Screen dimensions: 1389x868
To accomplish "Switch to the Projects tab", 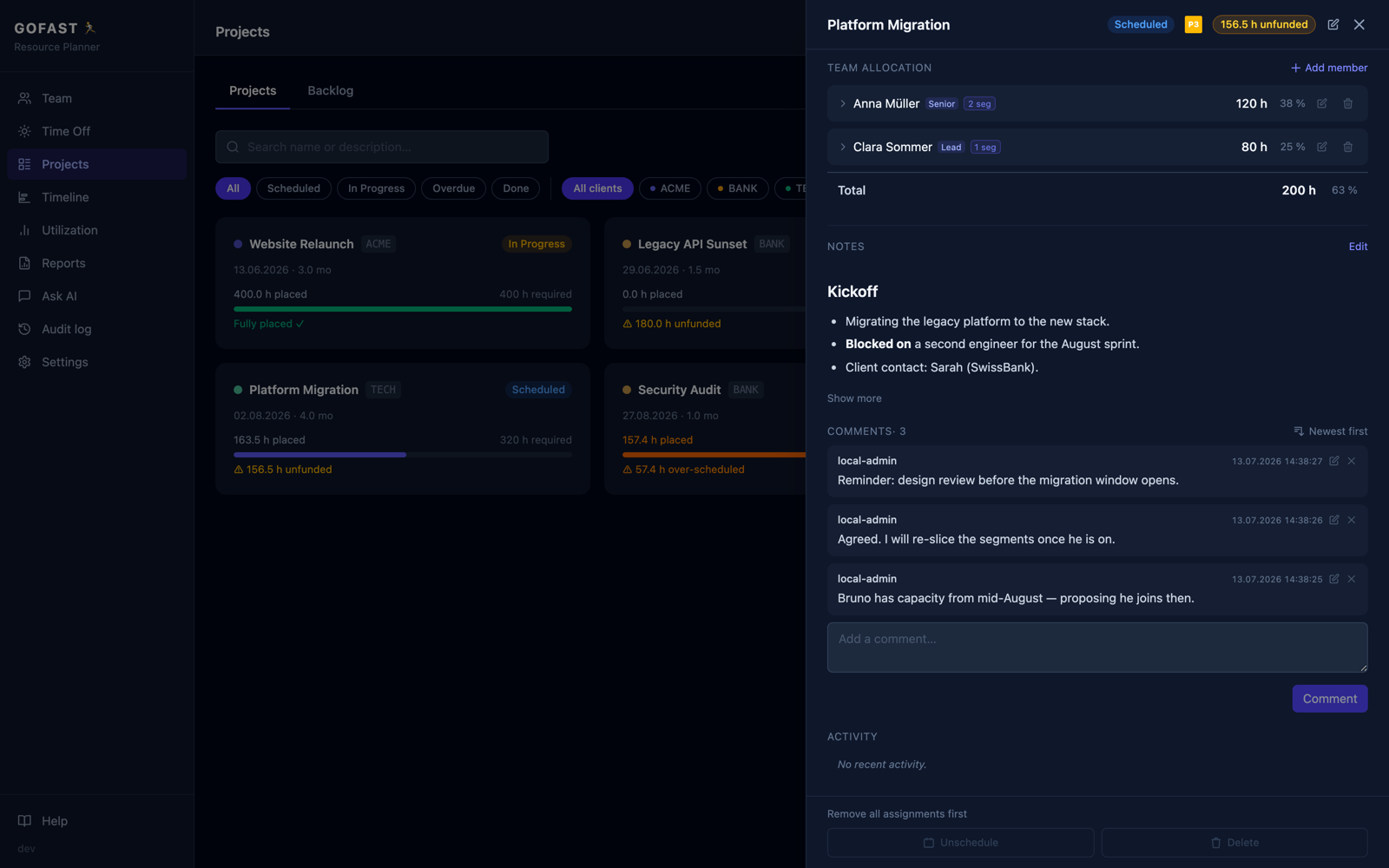I will coord(253,90).
